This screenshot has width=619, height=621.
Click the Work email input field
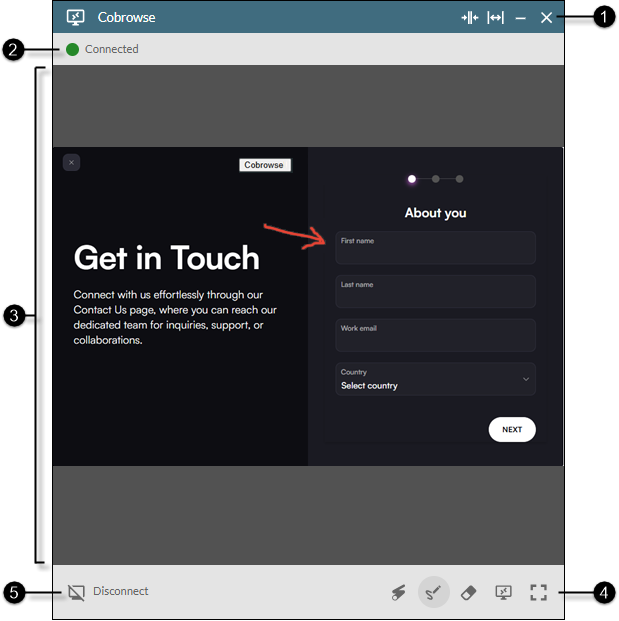pyautogui.click(x=435, y=336)
